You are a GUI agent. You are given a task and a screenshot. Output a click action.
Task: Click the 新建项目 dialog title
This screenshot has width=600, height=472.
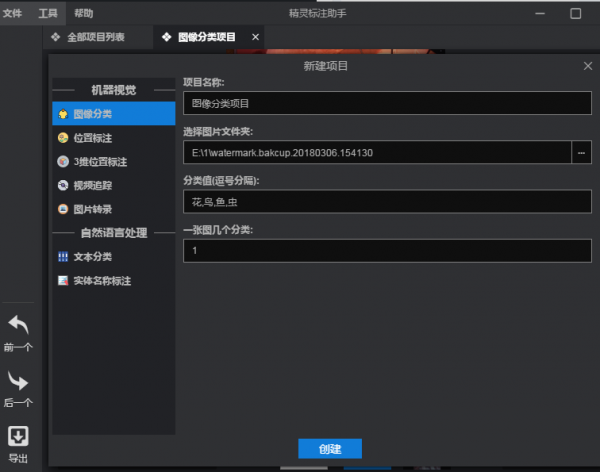pos(326,66)
